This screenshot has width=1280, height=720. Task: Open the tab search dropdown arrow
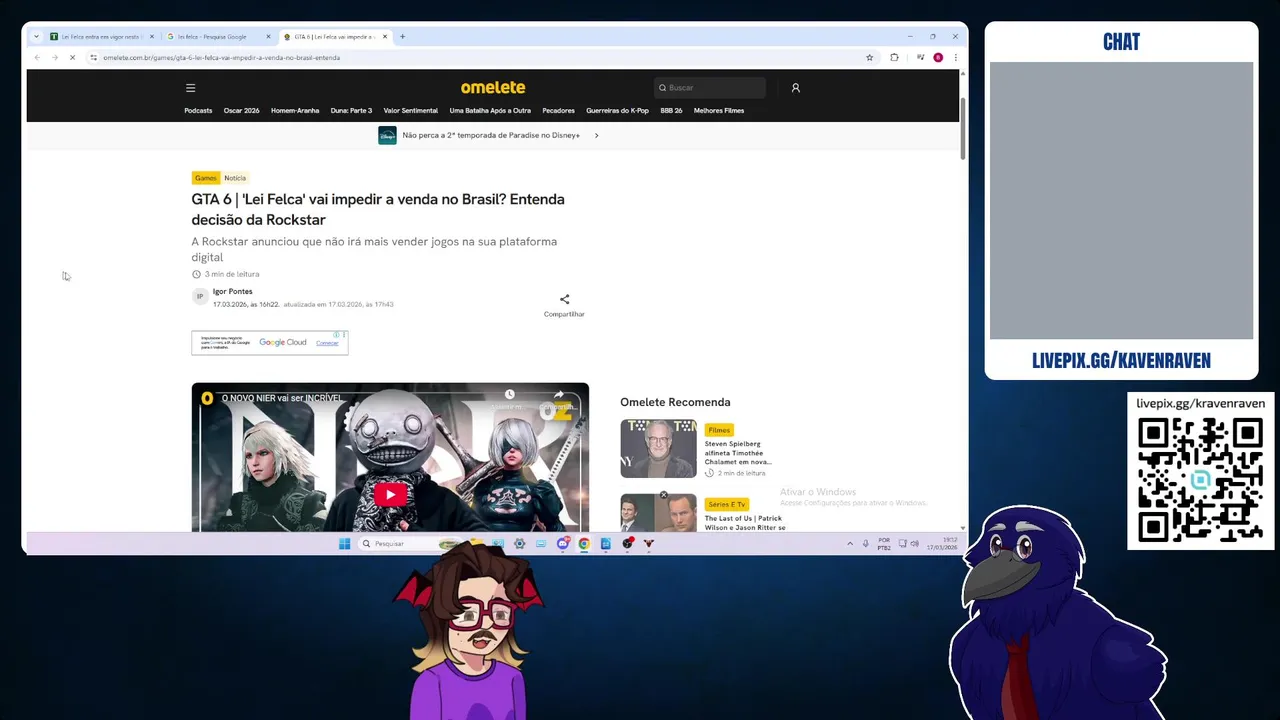(x=36, y=37)
